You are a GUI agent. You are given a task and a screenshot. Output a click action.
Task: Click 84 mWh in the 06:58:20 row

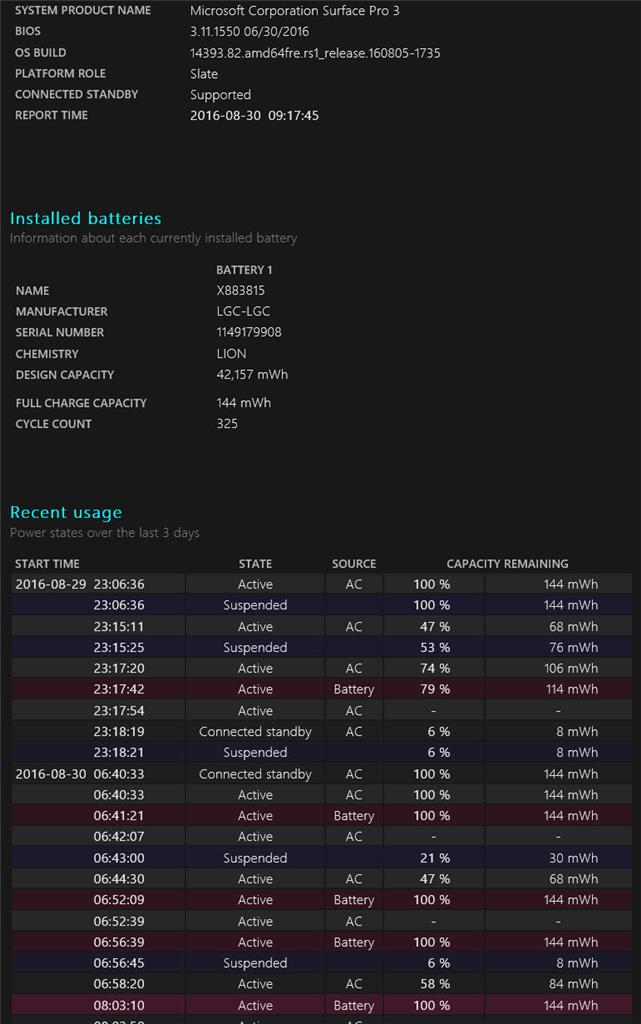pos(573,984)
